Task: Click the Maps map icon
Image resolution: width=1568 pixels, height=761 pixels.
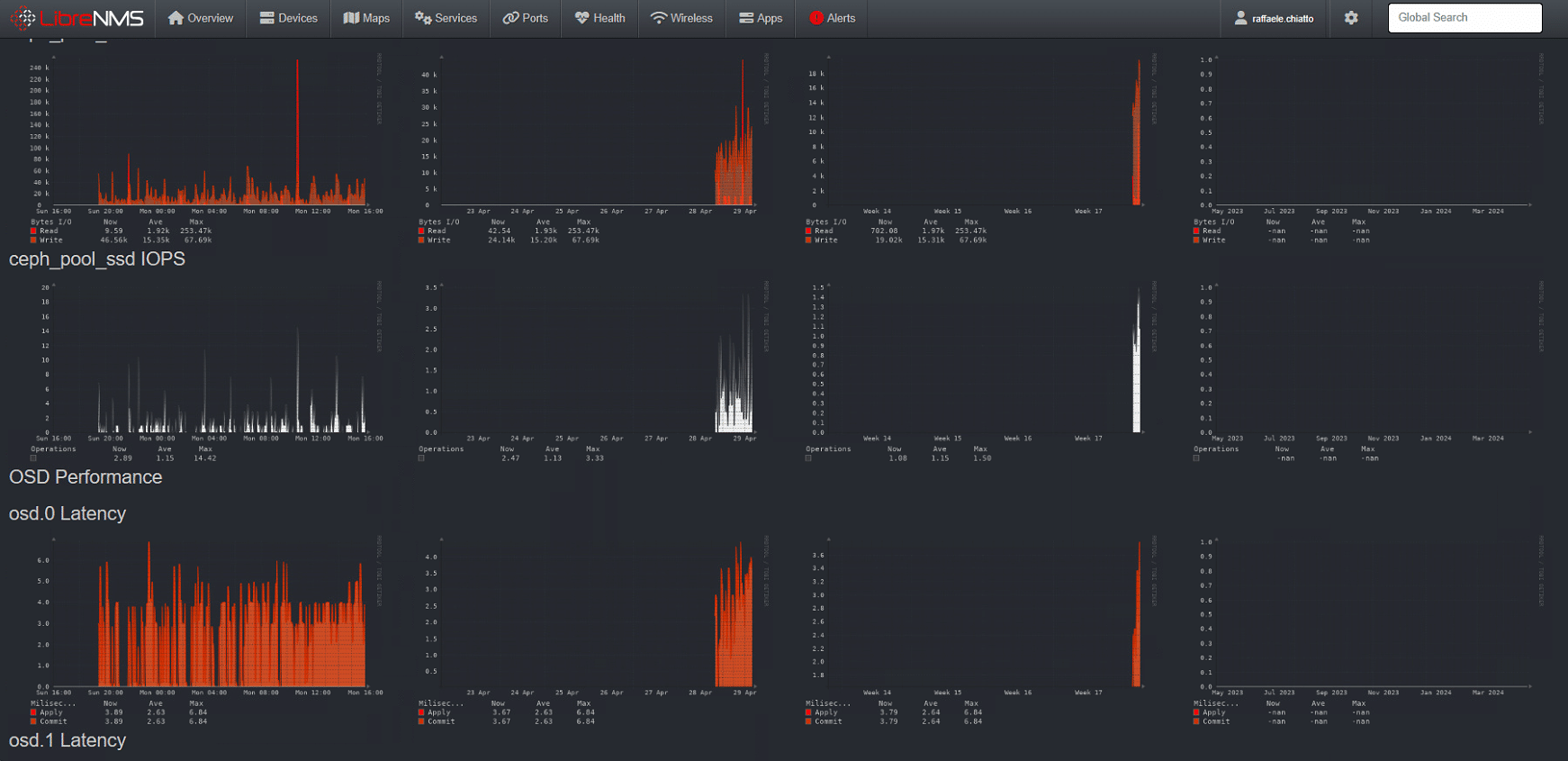Action: pos(351,18)
